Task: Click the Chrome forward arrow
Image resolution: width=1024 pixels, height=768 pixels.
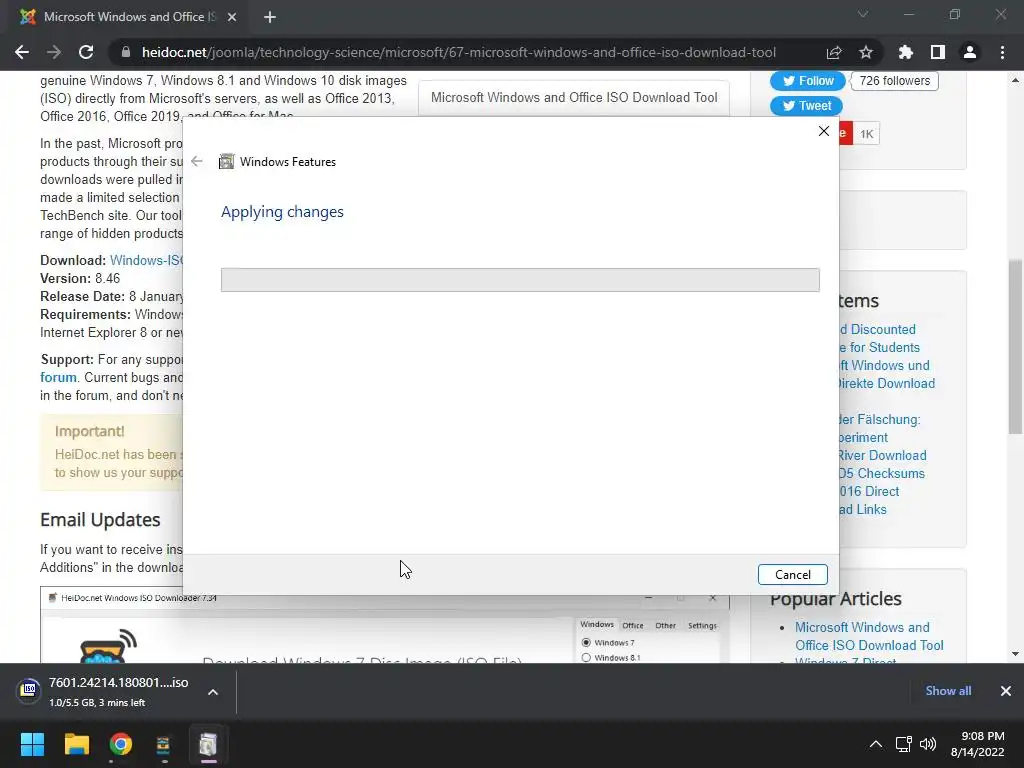Action: (54, 52)
